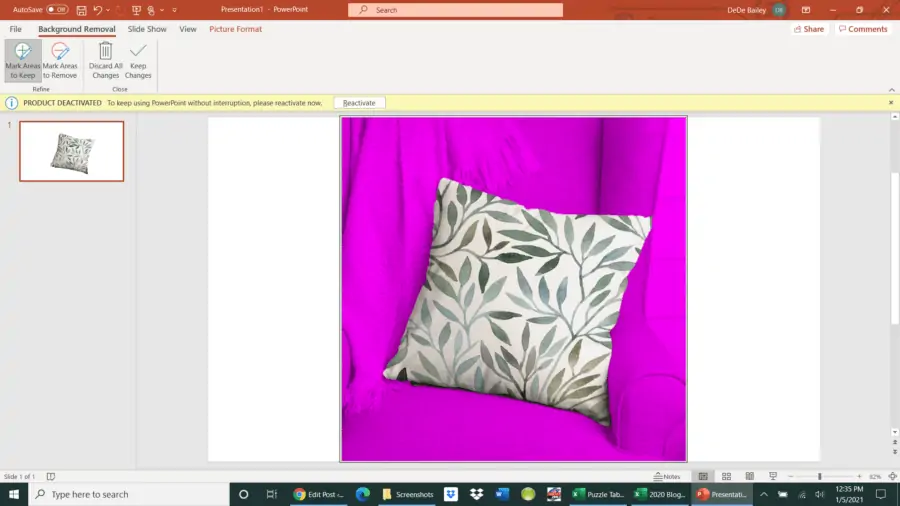Switch to Slide Sorter view
Viewport: 900px width, 506px height.
click(726, 476)
